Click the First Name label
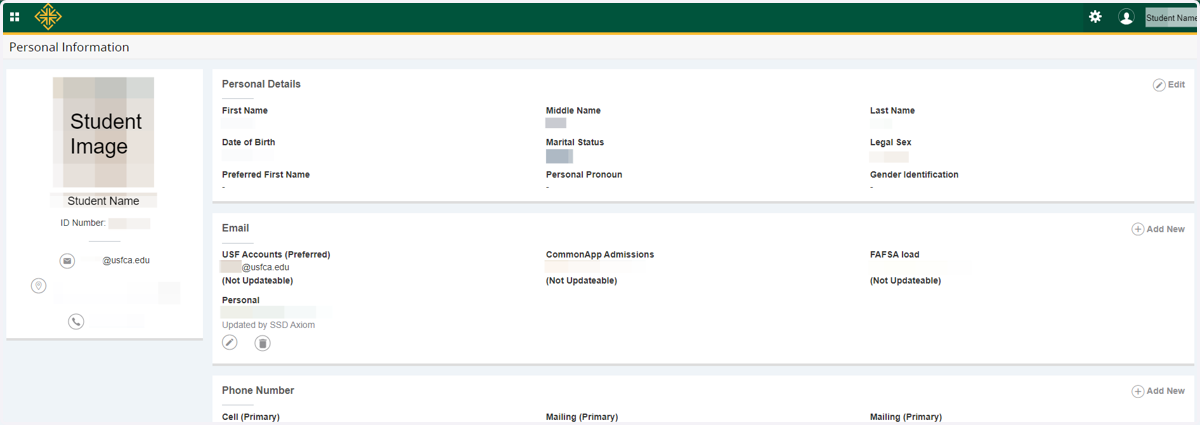This screenshot has width=1200, height=425. click(245, 111)
